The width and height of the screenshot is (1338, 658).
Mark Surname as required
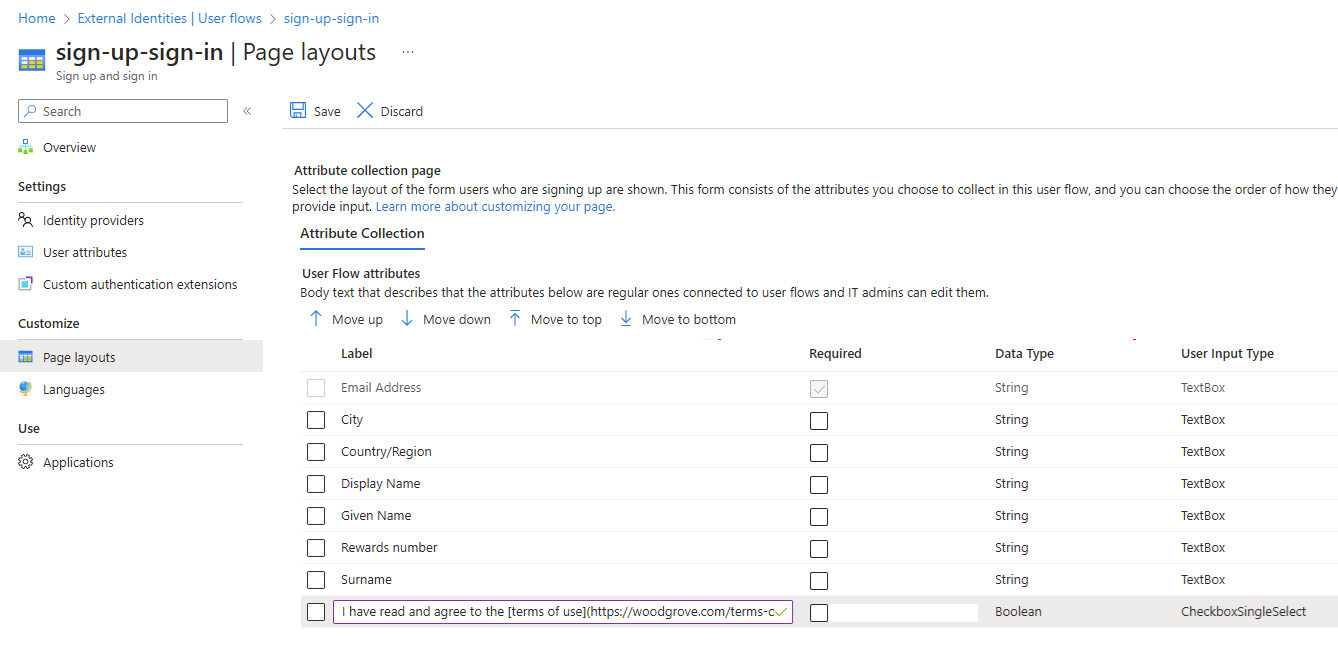pyautogui.click(x=819, y=580)
